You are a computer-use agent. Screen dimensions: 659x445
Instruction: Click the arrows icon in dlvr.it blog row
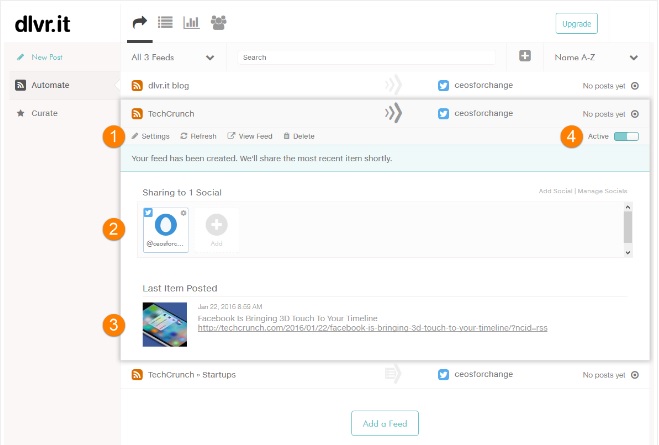coord(394,85)
